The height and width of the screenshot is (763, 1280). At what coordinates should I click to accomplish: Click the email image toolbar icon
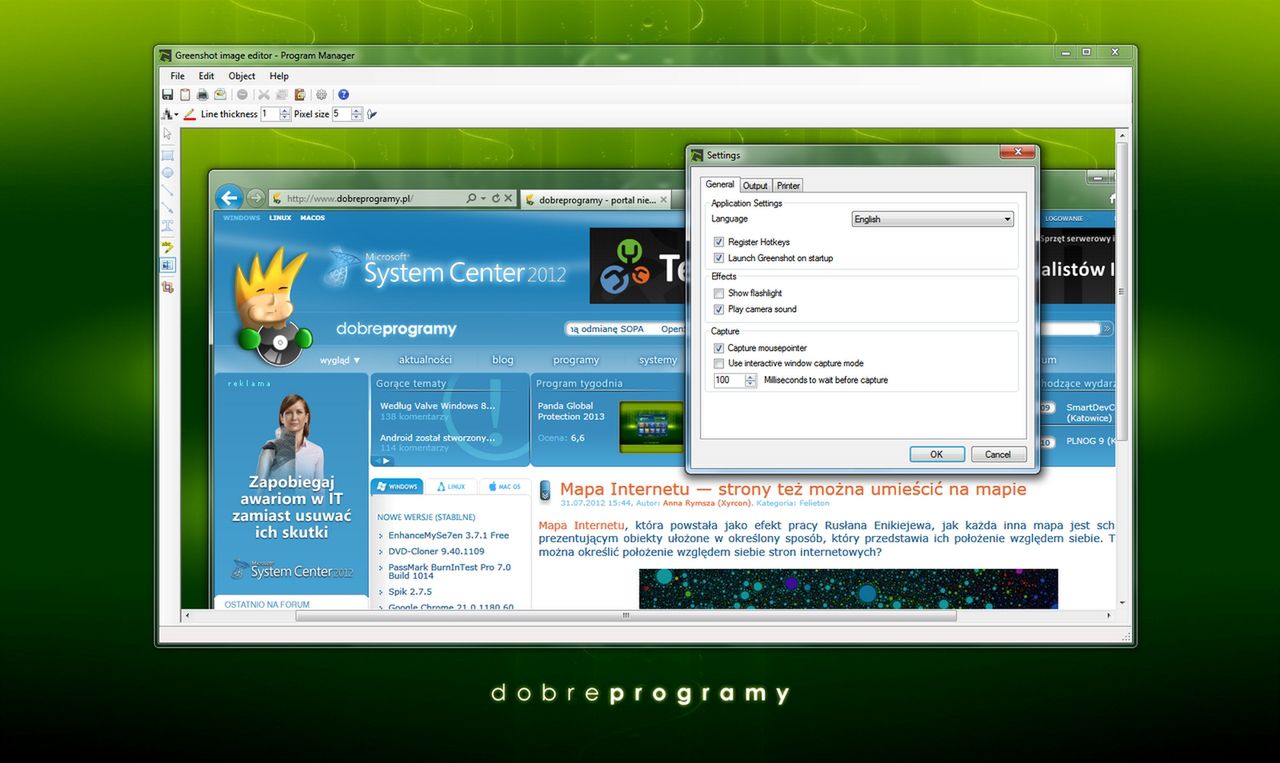pos(220,95)
